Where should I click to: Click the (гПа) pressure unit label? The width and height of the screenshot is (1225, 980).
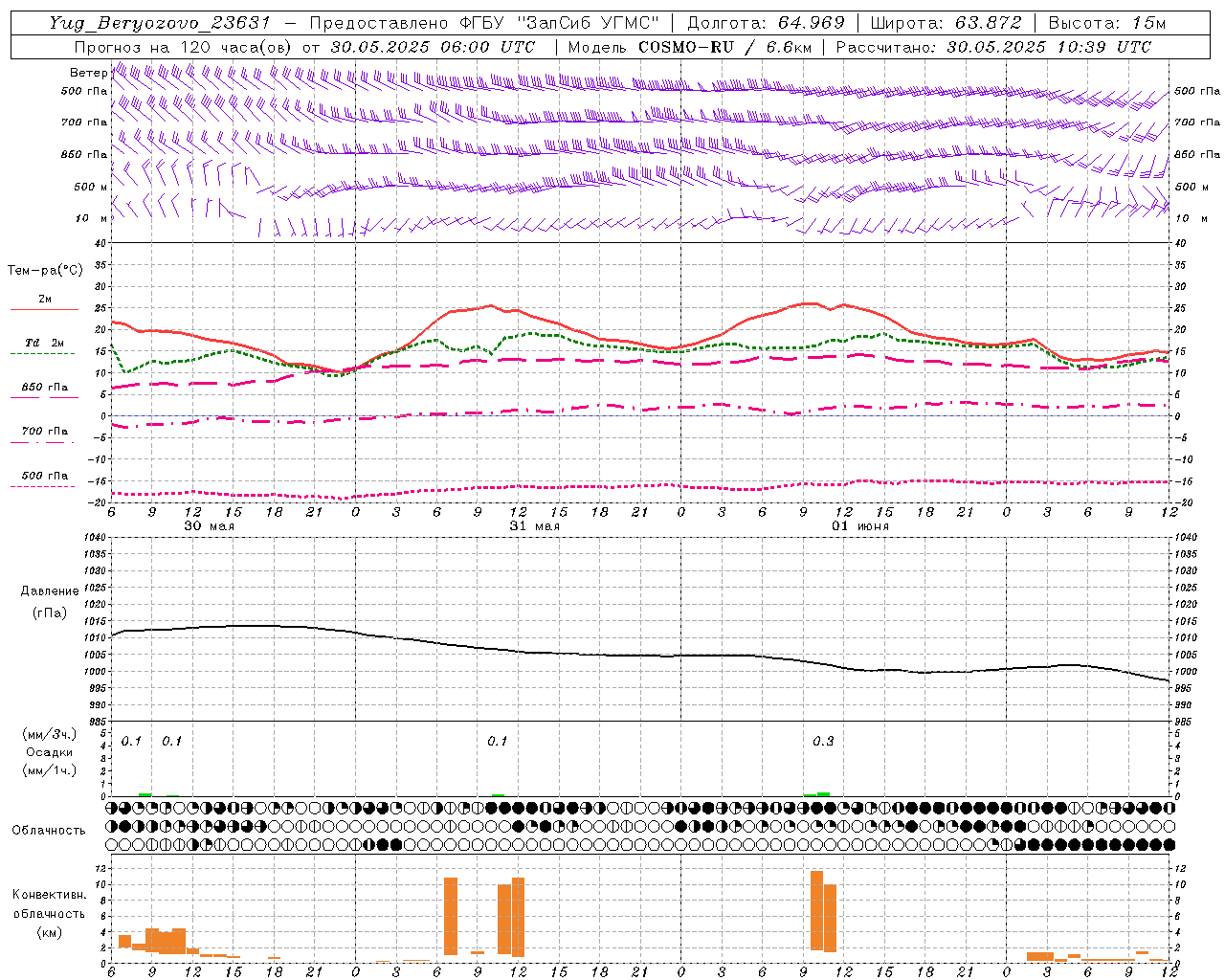50,613
